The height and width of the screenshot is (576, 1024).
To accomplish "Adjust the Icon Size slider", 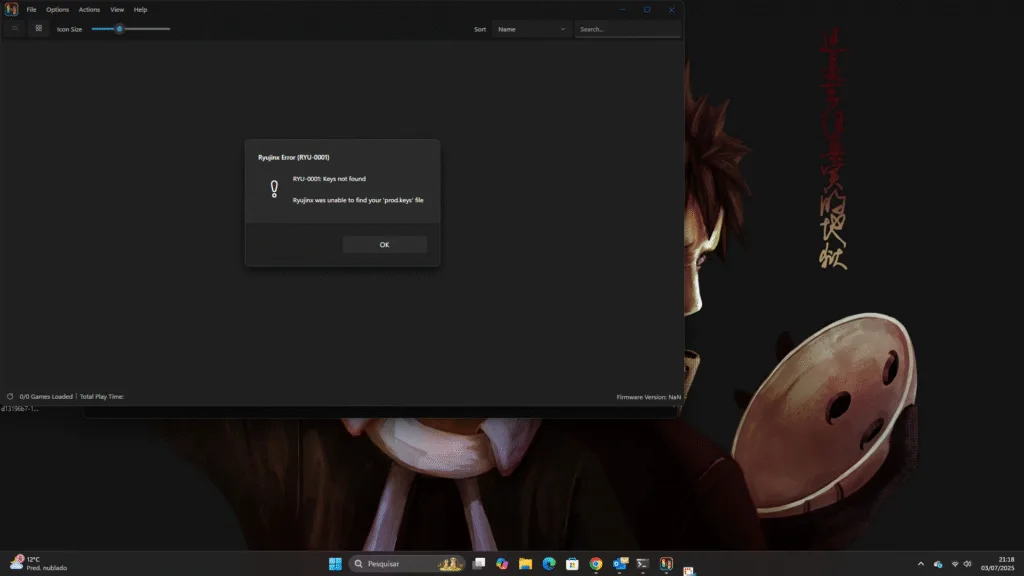I will point(131,29).
